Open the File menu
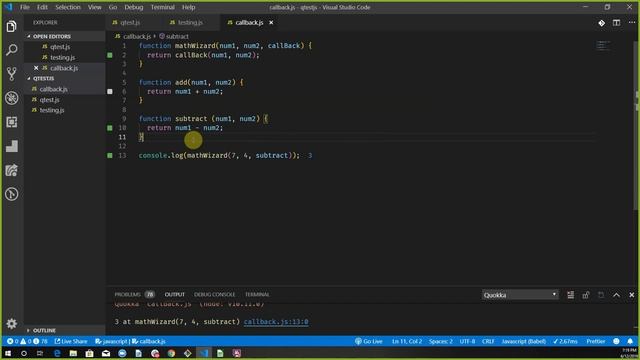Screen dimensions: 640x360 click(24, 7)
